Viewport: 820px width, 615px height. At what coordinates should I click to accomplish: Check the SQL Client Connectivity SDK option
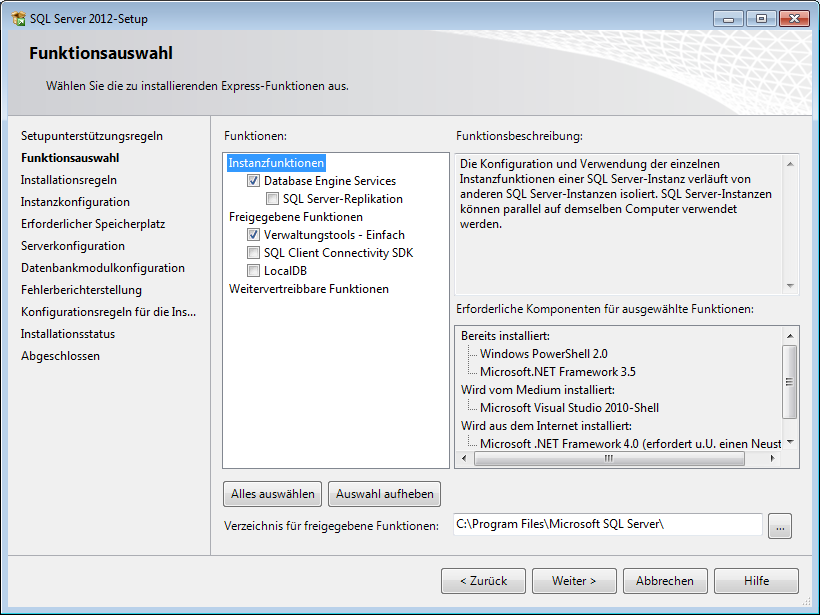click(x=254, y=253)
